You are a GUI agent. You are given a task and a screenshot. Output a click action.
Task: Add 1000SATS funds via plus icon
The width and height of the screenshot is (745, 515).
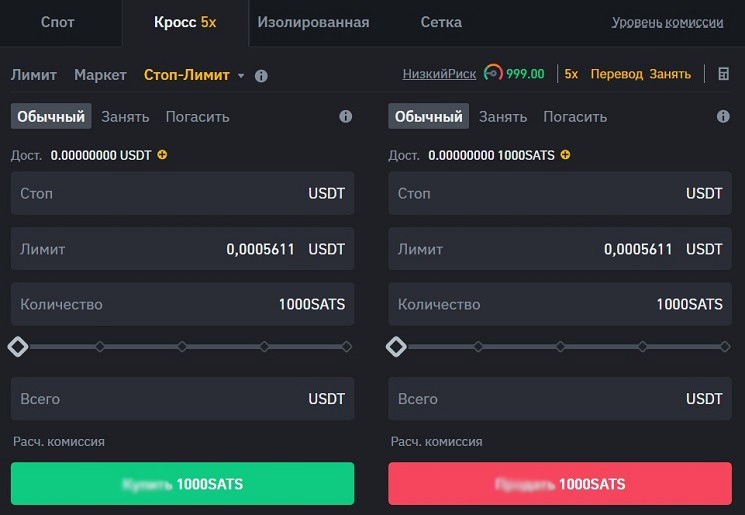(565, 155)
